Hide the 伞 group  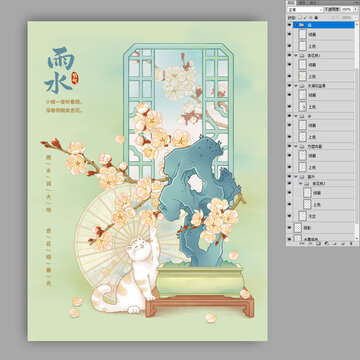pyautogui.click(x=289, y=116)
